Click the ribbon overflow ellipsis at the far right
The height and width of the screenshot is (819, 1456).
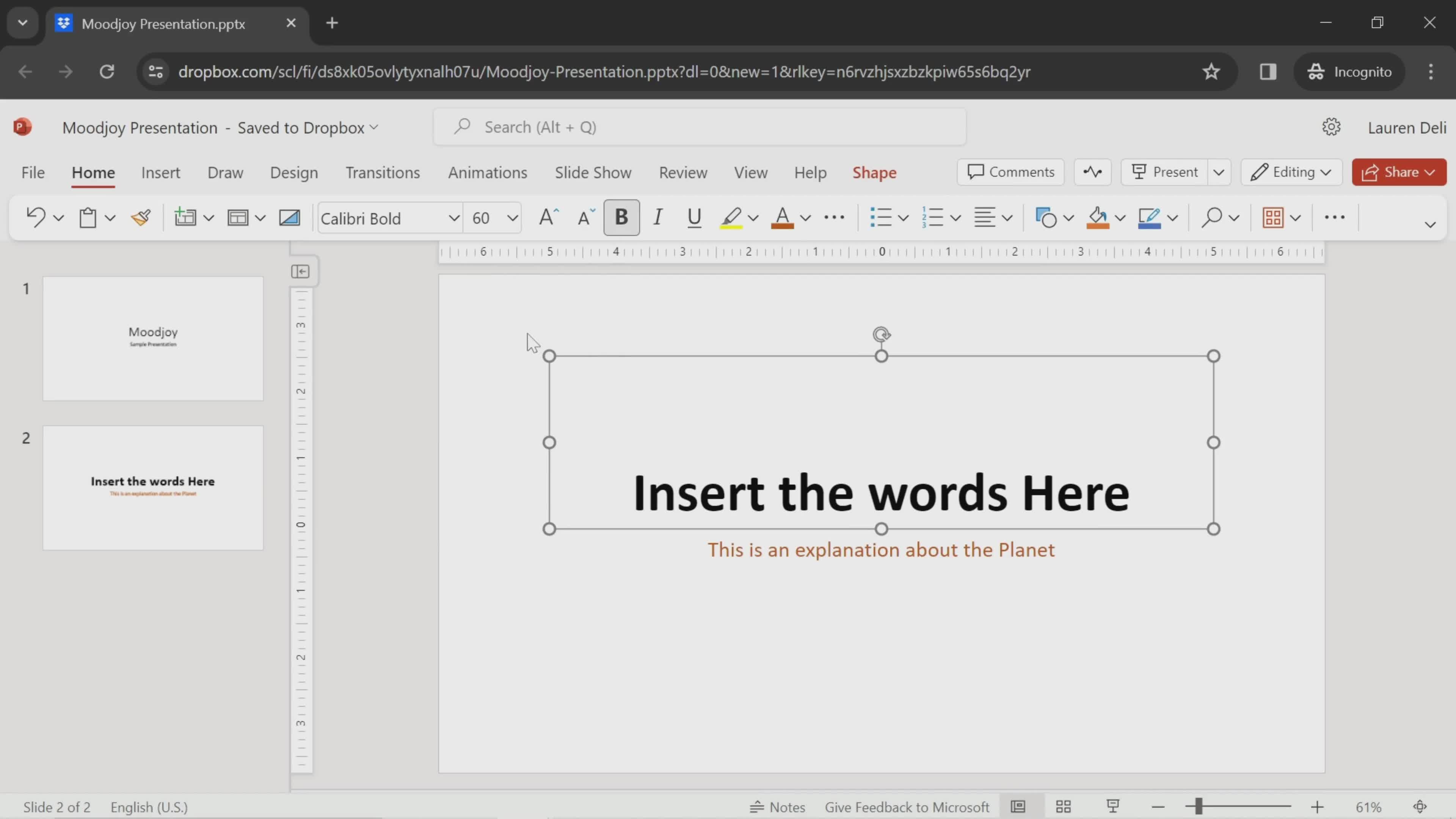(x=1335, y=218)
